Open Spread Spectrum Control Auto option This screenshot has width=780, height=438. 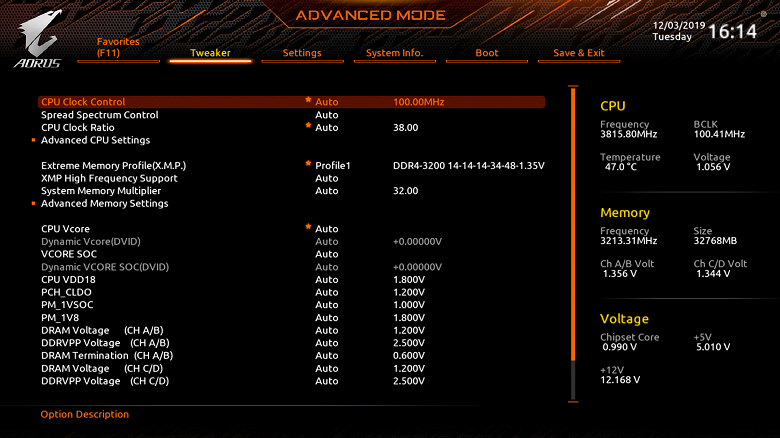click(327, 115)
